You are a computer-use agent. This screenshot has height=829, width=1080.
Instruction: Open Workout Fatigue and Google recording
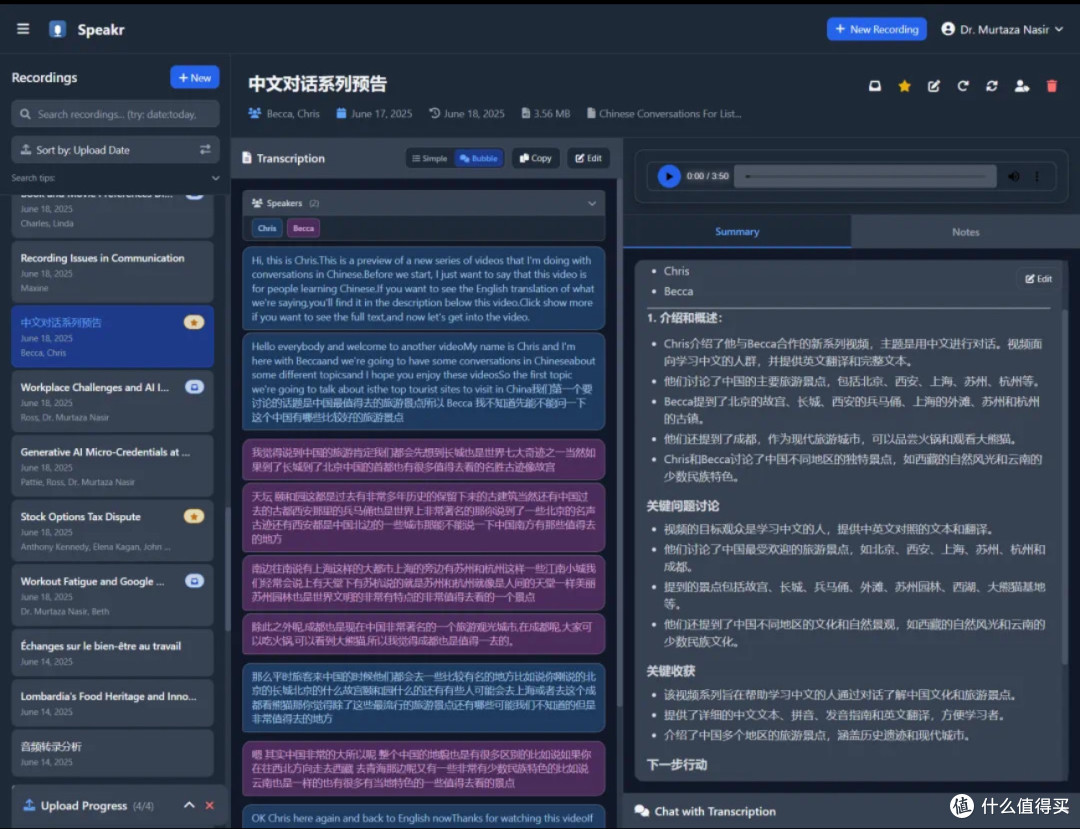[112, 595]
